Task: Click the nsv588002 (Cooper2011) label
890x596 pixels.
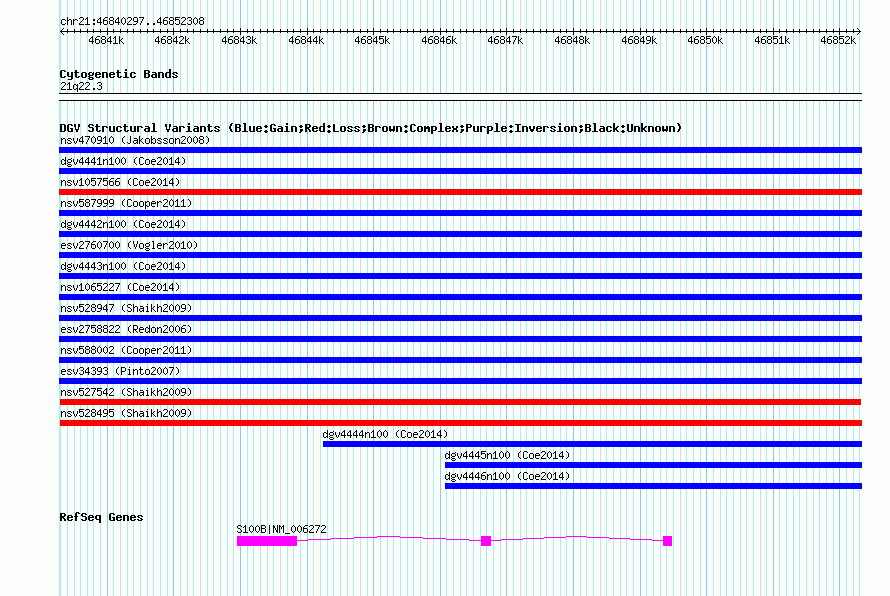Action: (126, 350)
